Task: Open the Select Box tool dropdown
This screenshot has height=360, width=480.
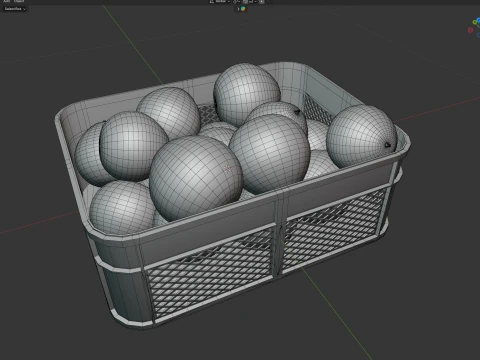Action: tap(15, 9)
